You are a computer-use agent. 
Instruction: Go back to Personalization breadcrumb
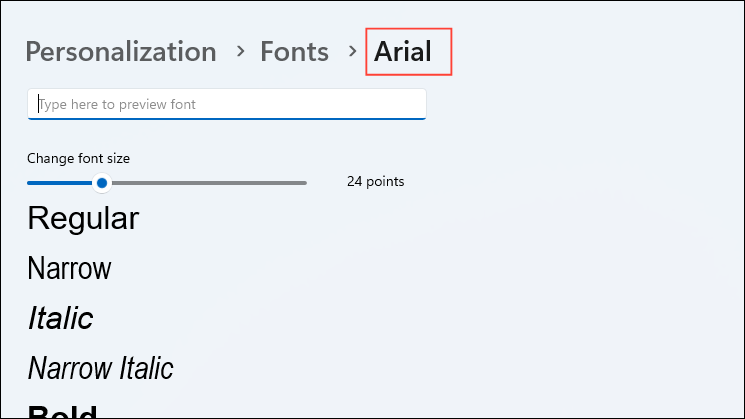click(120, 52)
